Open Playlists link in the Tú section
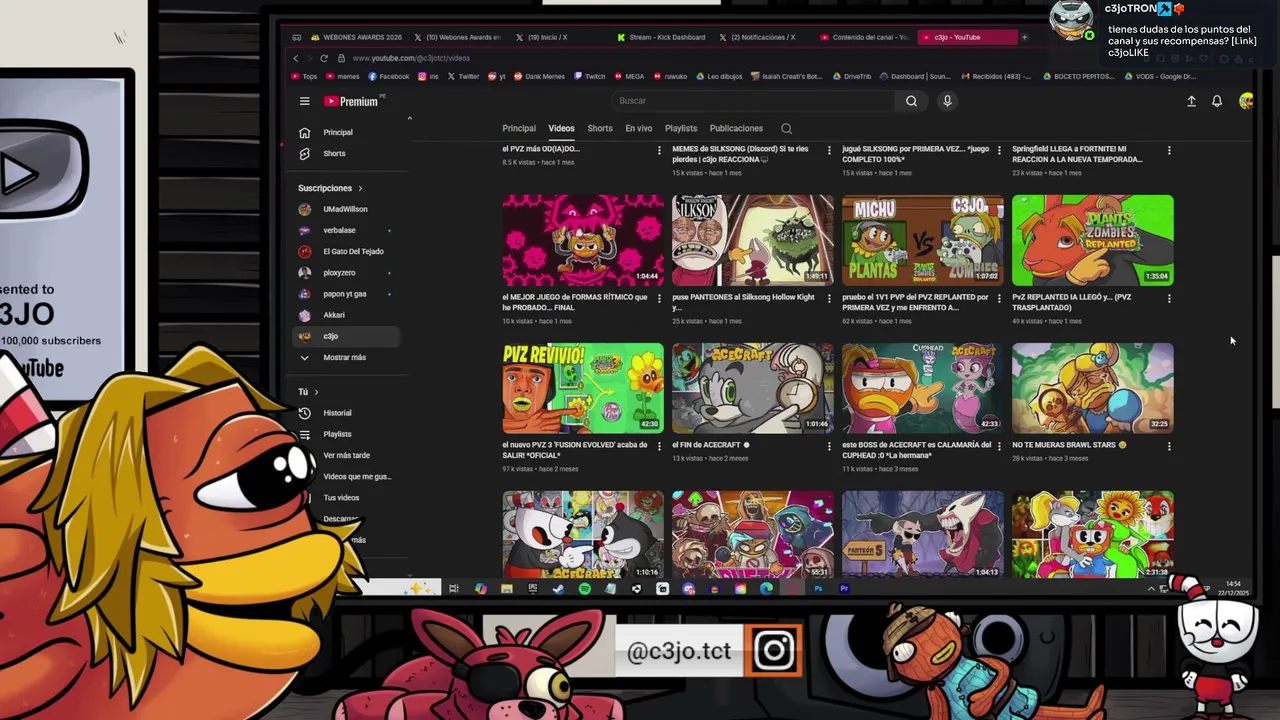 337,434
